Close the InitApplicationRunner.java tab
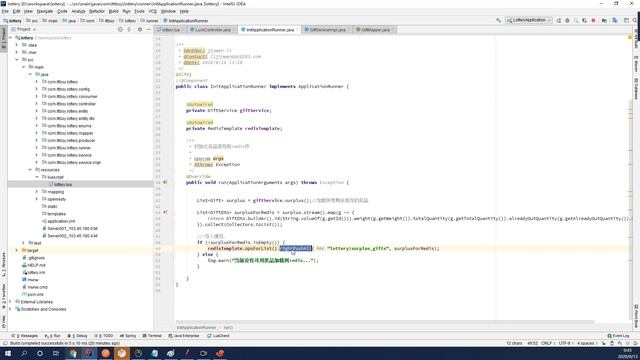 point(297,30)
